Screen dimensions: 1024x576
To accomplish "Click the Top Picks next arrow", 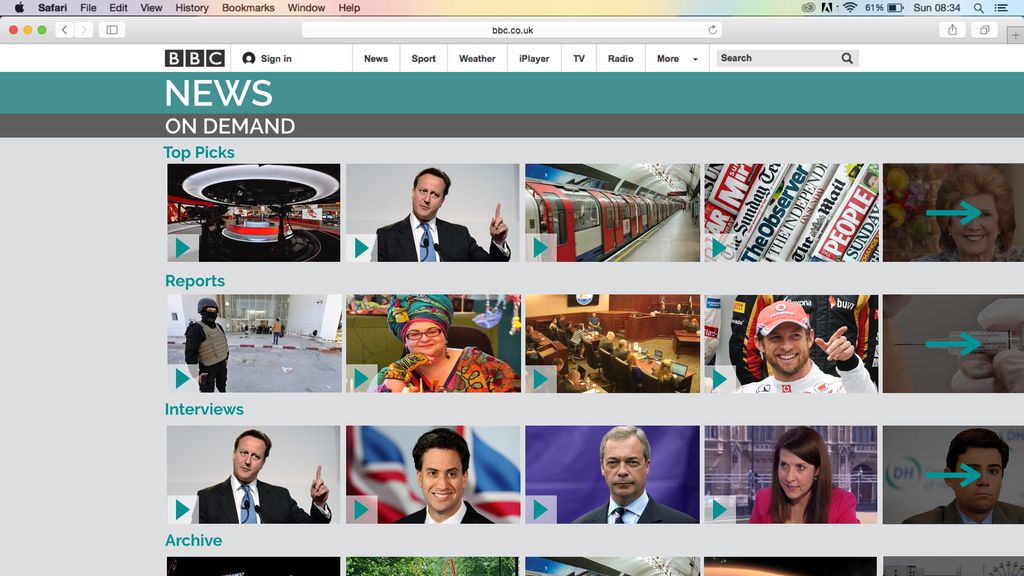I will click(953, 212).
